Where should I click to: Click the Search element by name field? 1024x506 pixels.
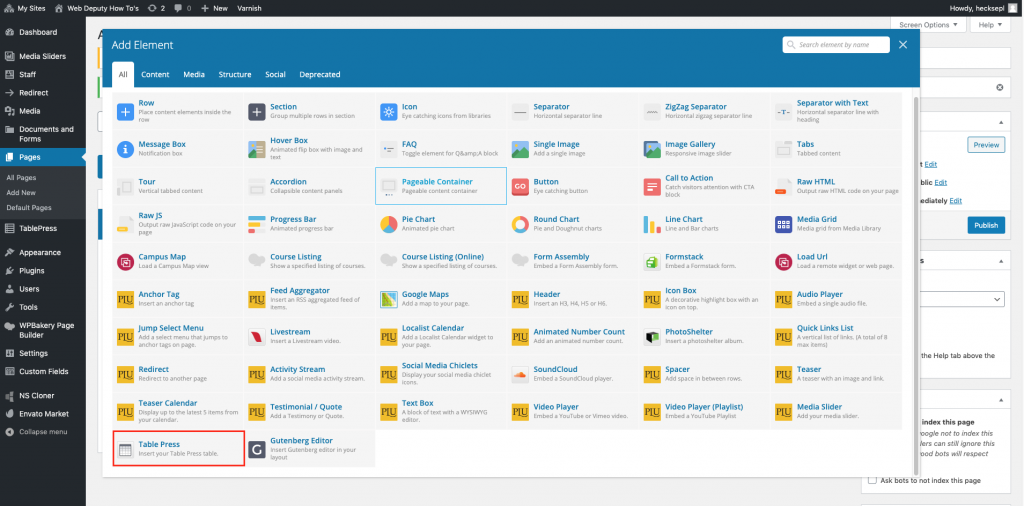pyautogui.click(x=836, y=44)
